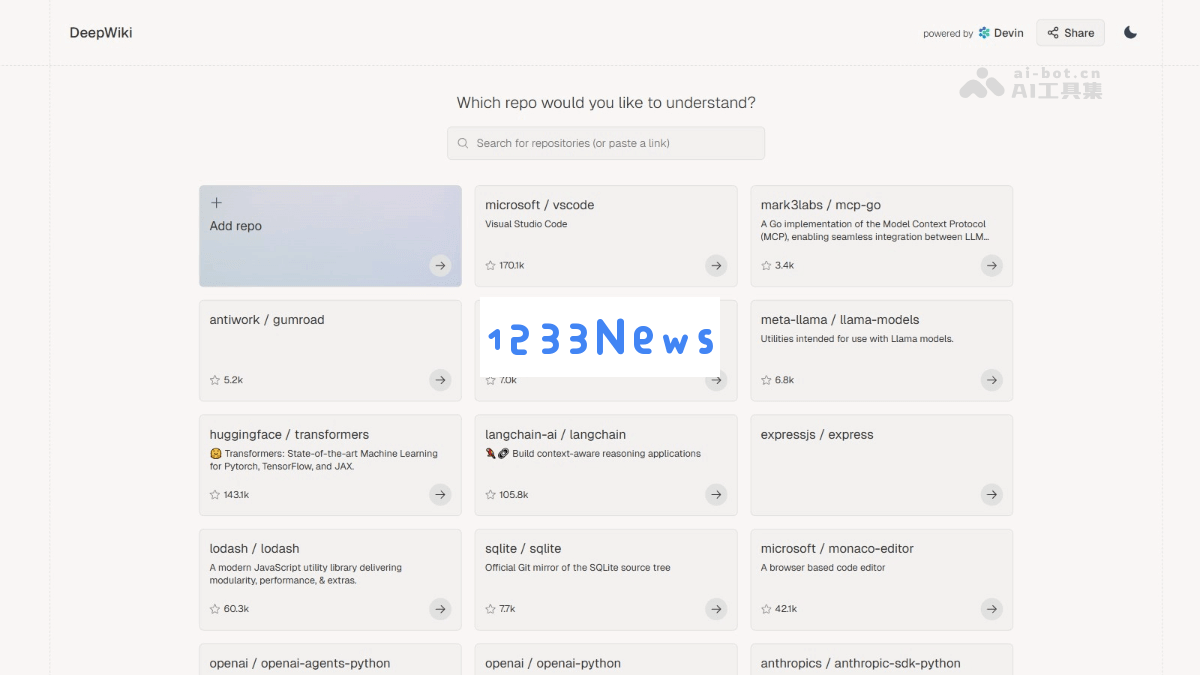Open arrow on Add repo card
Screen dimensions: 1200x675
tap(440, 266)
